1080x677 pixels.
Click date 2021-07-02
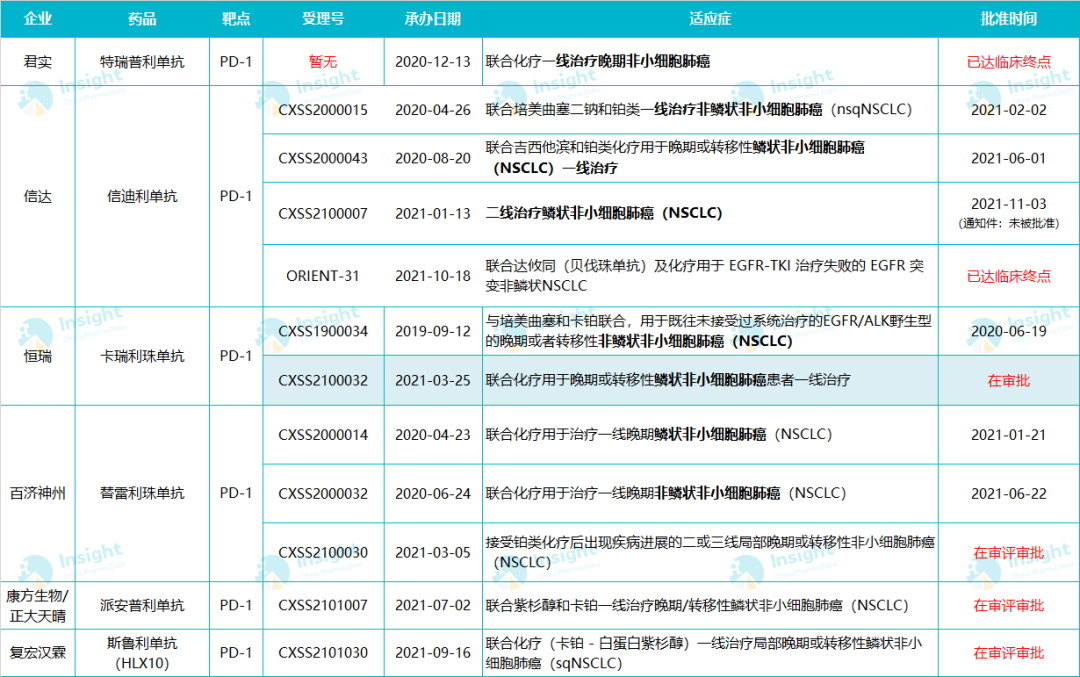(433, 605)
